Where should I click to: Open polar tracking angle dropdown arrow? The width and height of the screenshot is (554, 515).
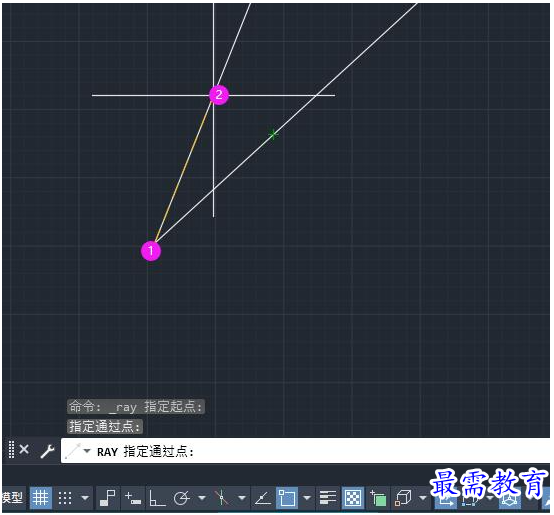click(x=202, y=498)
